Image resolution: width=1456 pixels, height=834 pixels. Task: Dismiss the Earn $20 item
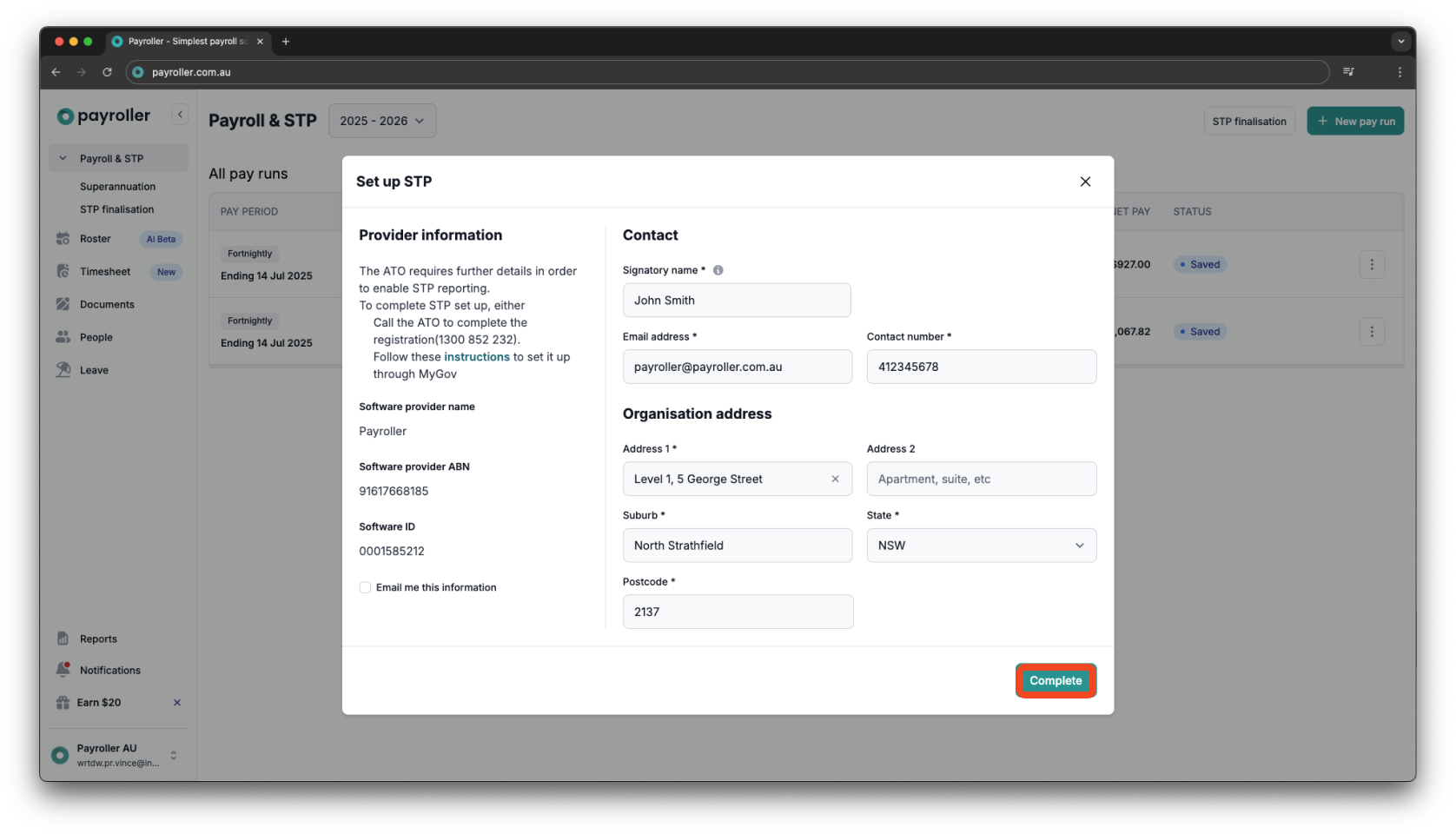point(177,703)
